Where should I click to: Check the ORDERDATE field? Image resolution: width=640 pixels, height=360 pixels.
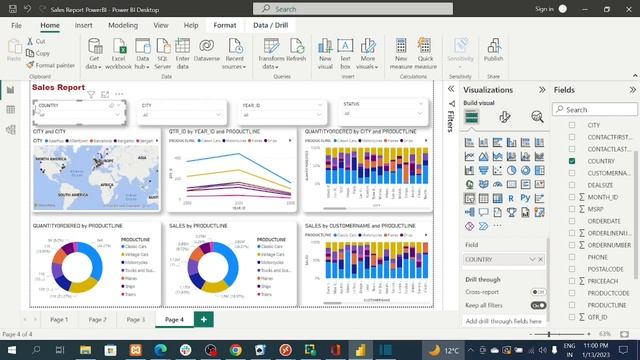click(572, 221)
